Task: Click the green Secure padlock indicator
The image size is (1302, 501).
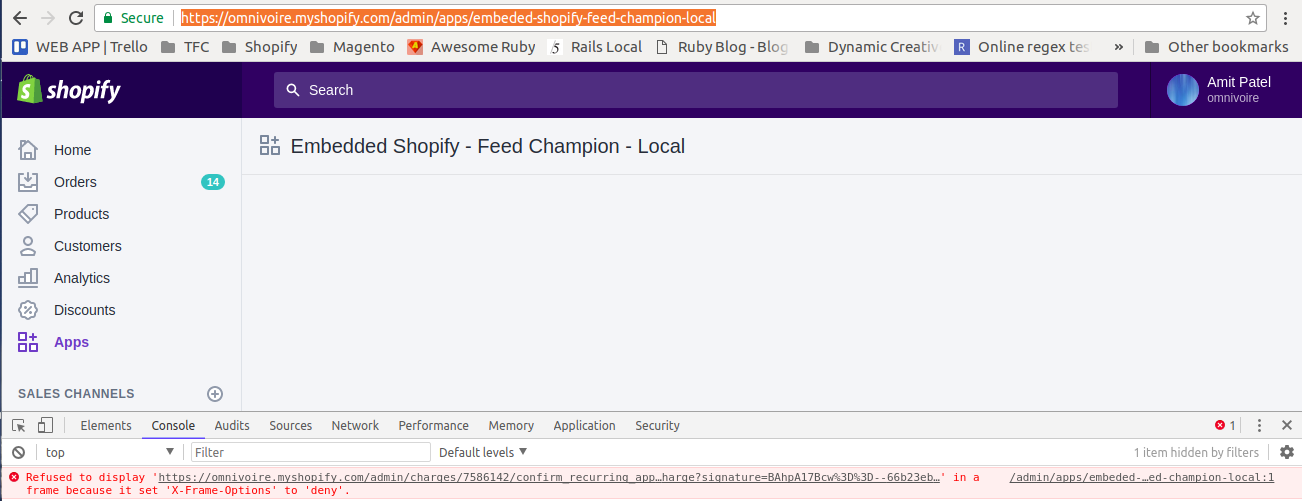Action: point(136,18)
